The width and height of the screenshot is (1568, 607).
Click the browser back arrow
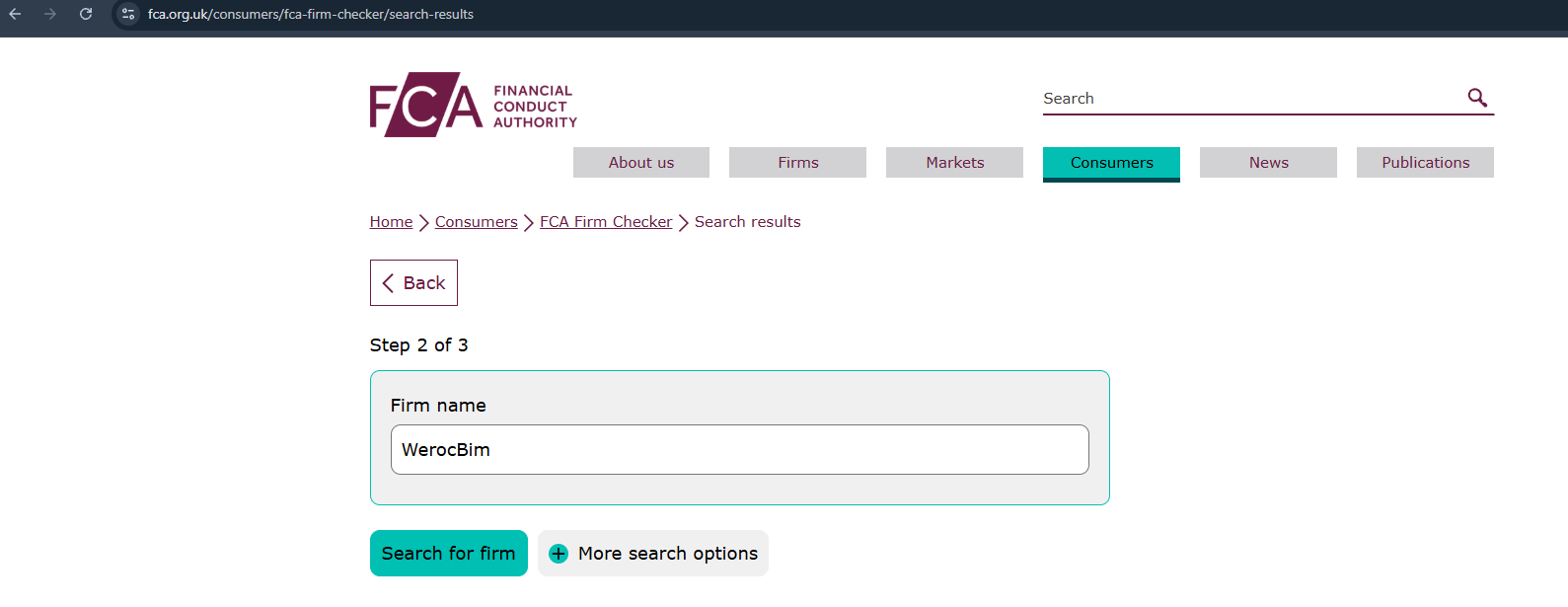pos(15,14)
